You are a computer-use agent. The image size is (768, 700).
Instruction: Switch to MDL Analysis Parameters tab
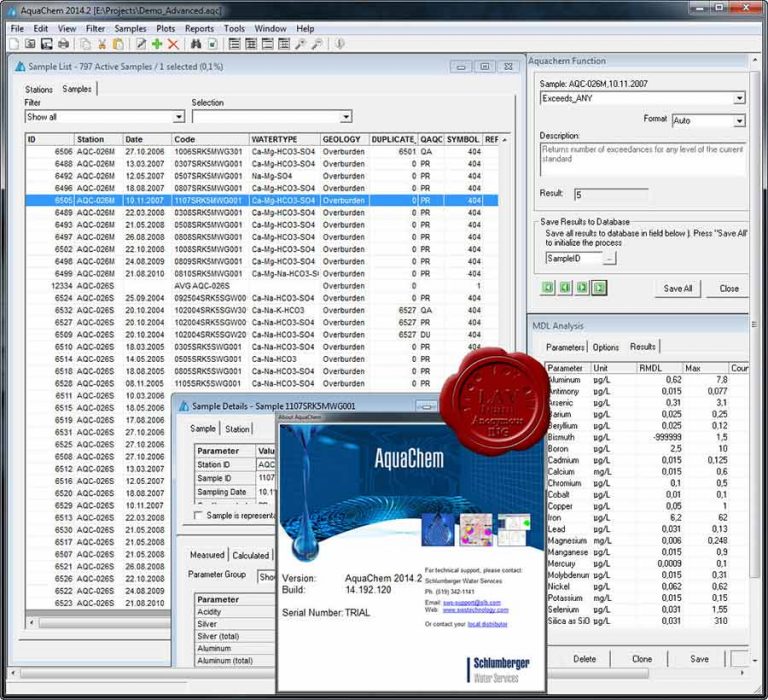565,347
